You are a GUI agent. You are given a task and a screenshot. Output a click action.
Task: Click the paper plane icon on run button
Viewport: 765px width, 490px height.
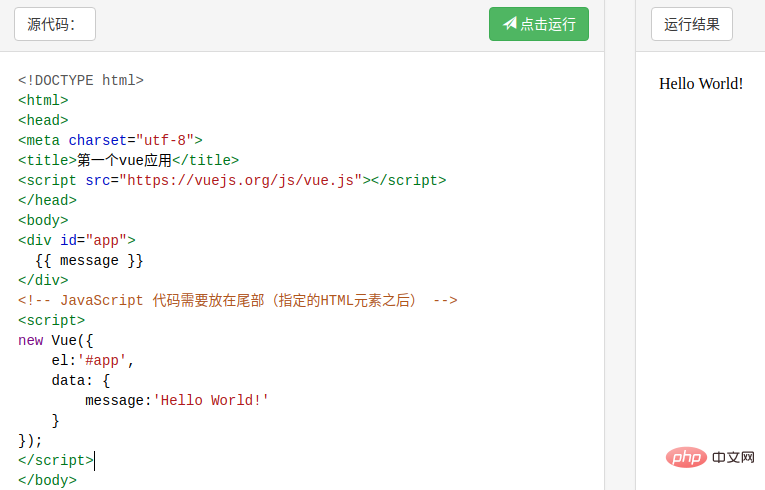pos(509,24)
